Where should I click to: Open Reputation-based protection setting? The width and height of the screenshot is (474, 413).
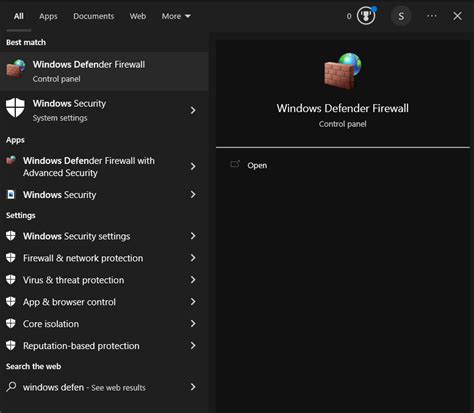click(104, 345)
